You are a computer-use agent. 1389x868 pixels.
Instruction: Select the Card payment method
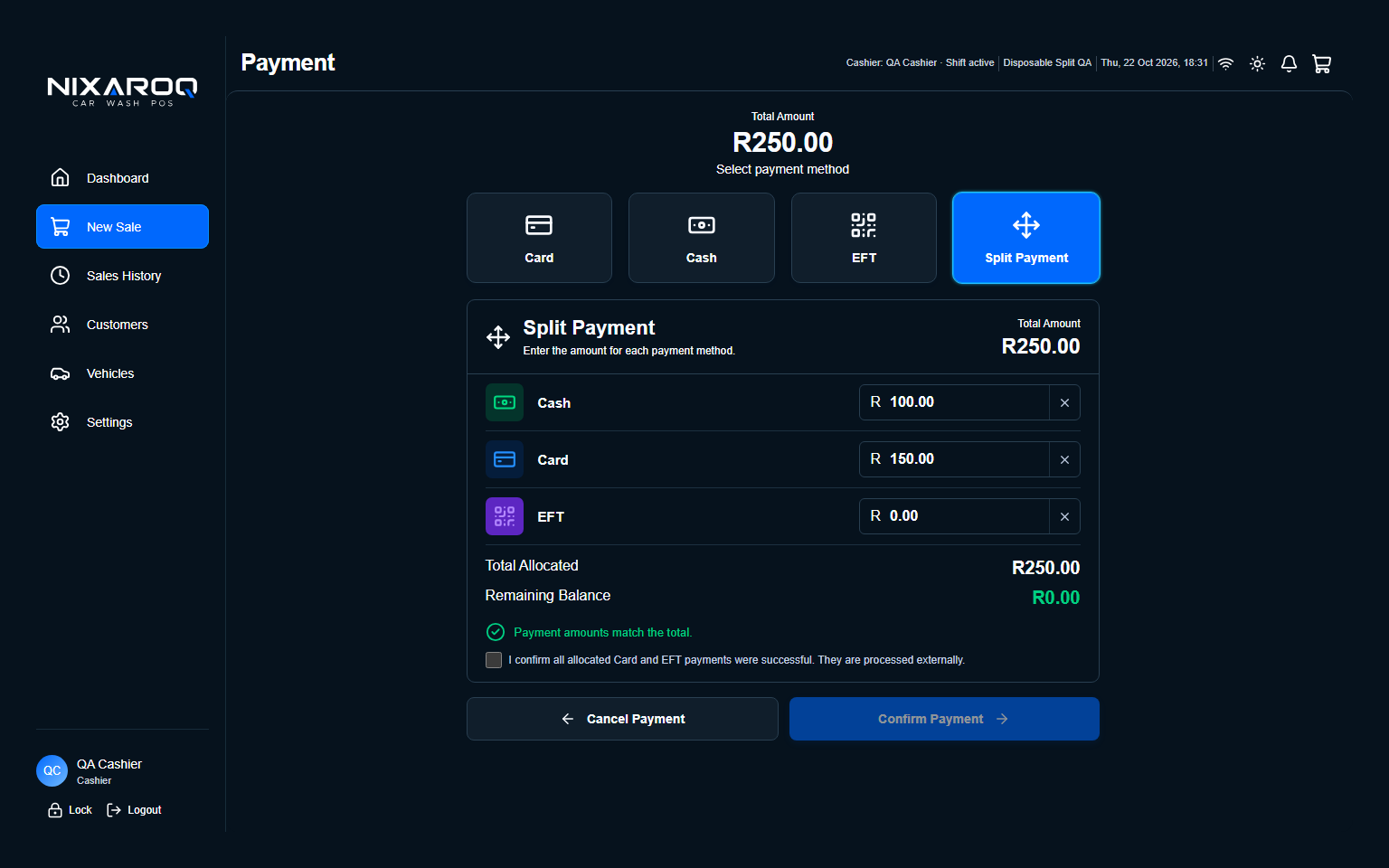coord(539,238)
